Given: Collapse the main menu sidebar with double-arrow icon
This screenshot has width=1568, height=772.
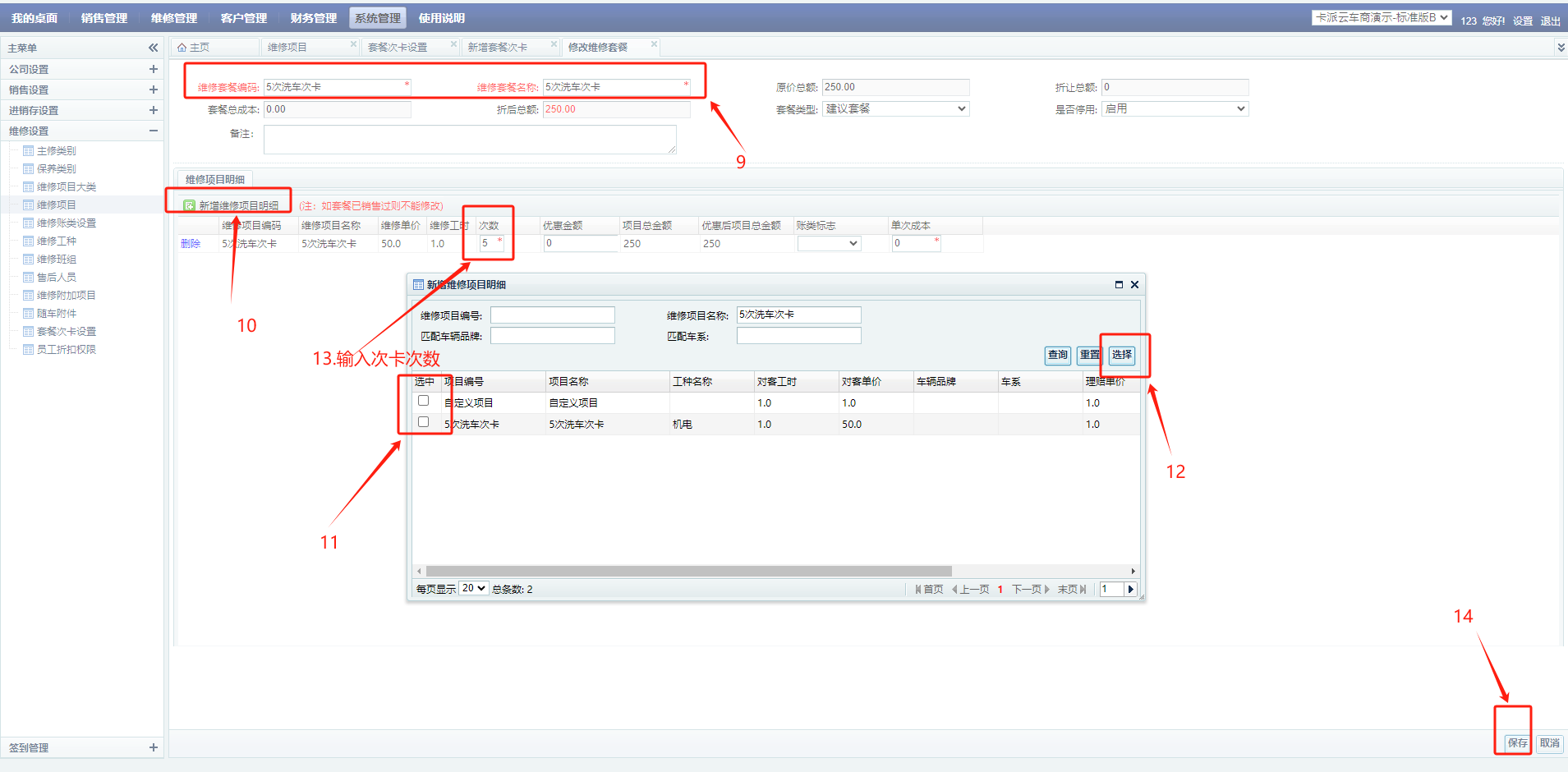Looking at the screenshot, I should click(153, 48).
